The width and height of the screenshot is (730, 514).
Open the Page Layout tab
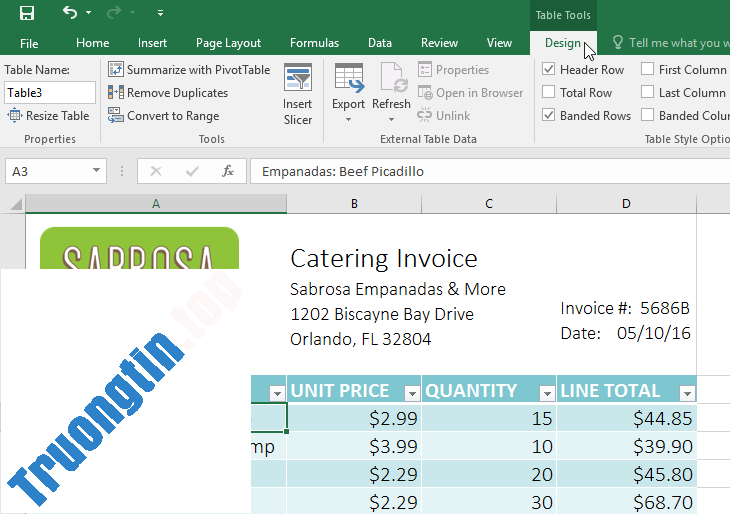228,43
